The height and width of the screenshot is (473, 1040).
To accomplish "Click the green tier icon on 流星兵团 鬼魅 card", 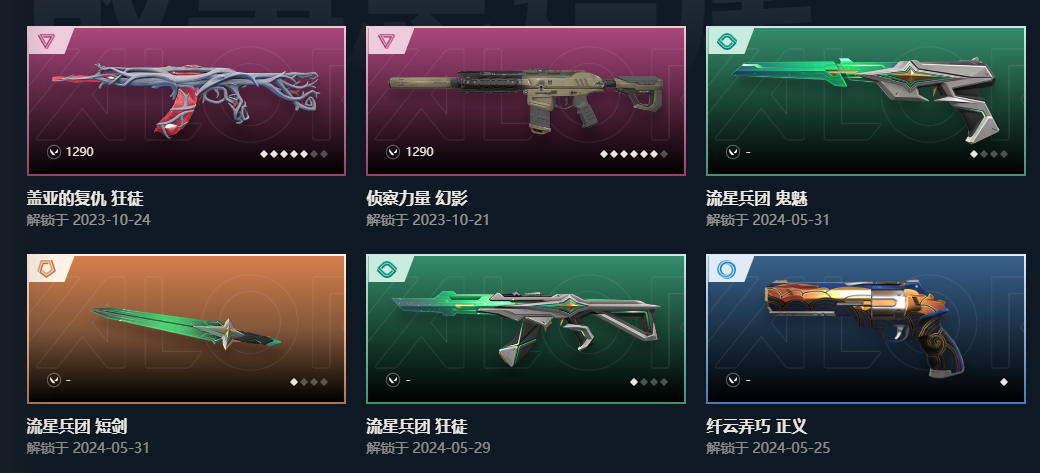I will (x=726, y=42).
